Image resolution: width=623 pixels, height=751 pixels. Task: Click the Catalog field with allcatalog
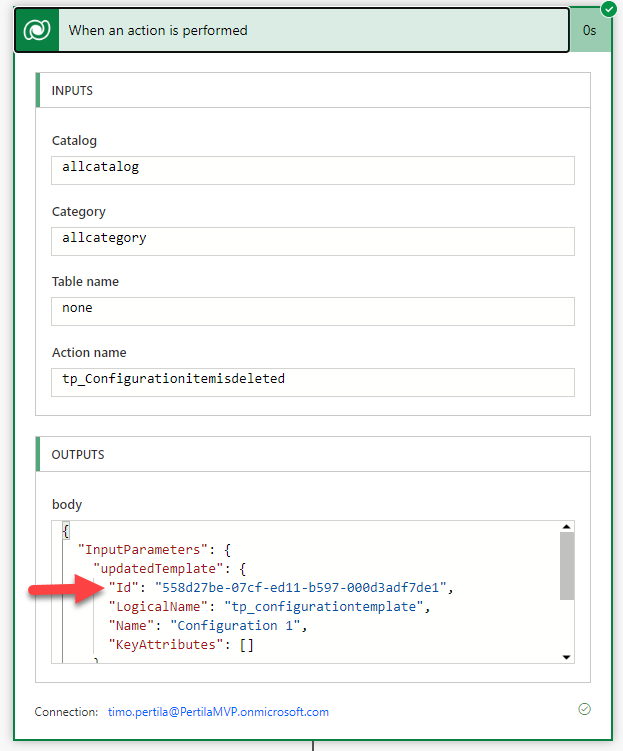(x=312, y=169)
